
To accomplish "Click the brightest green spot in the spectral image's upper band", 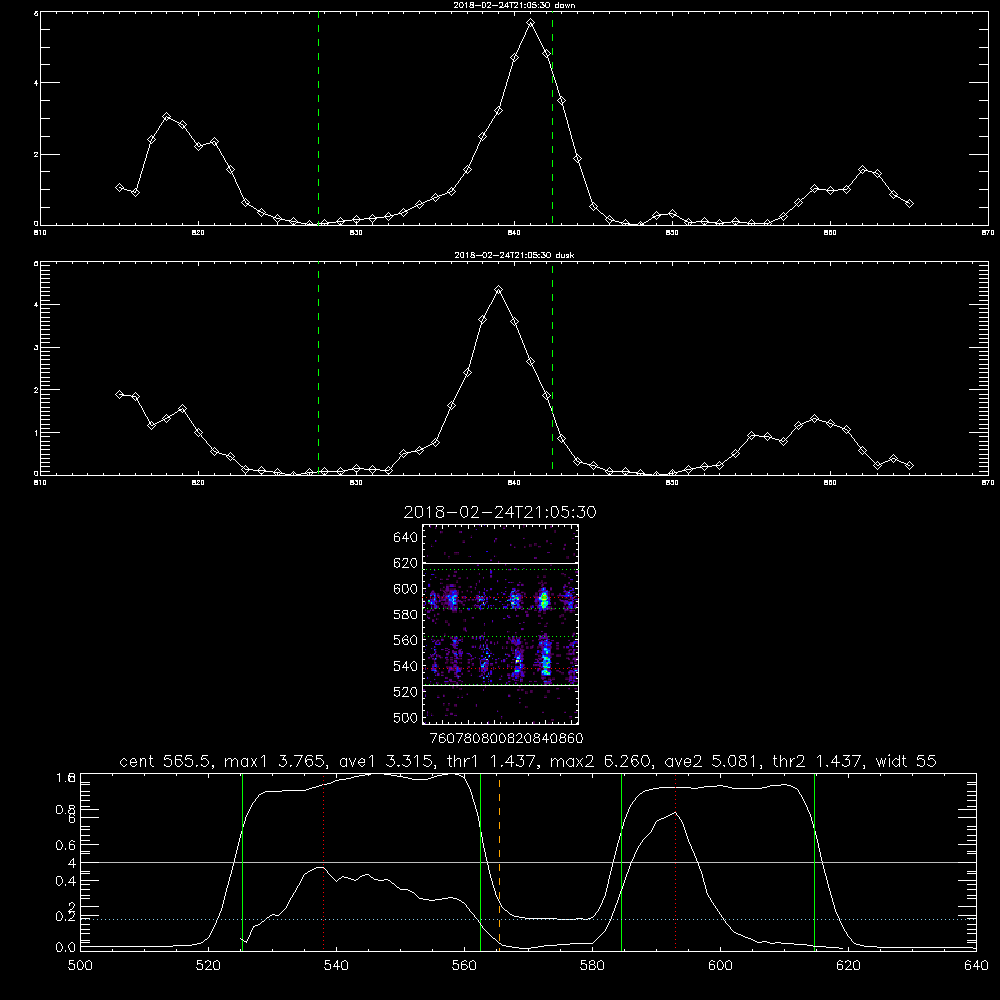I will point(544,599).
